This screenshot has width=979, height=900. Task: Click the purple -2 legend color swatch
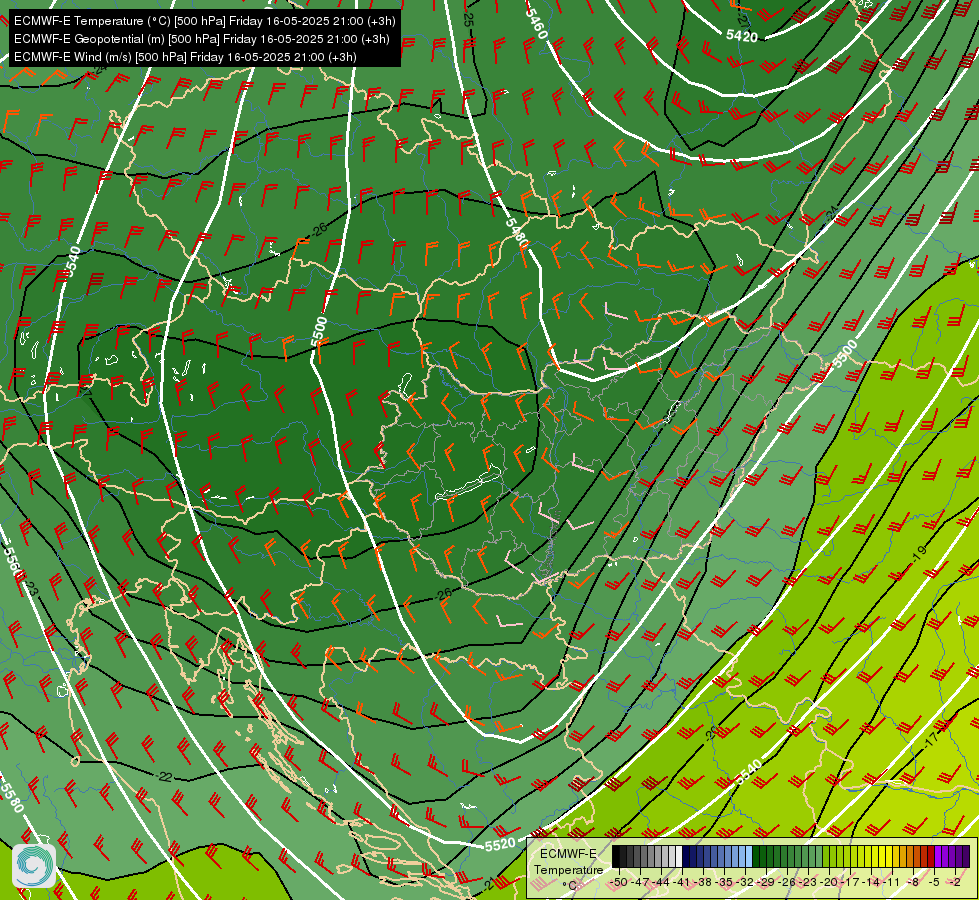coord(952,856)
